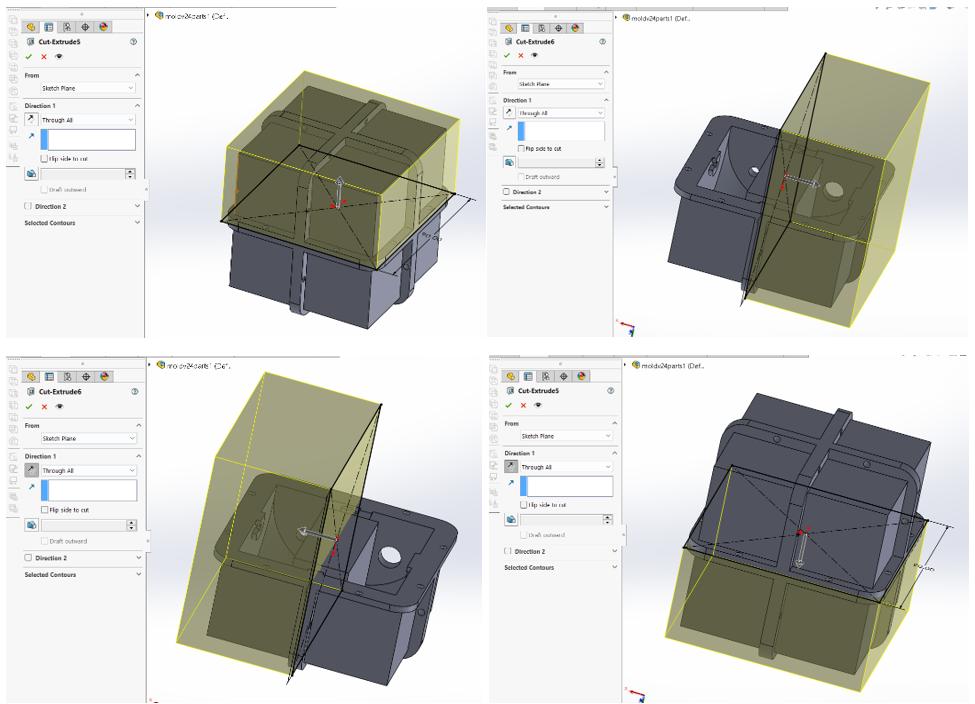Open ConfigurationManager tab in upper-left screenshot
This screenshot has height=704, width=975.
67,27
